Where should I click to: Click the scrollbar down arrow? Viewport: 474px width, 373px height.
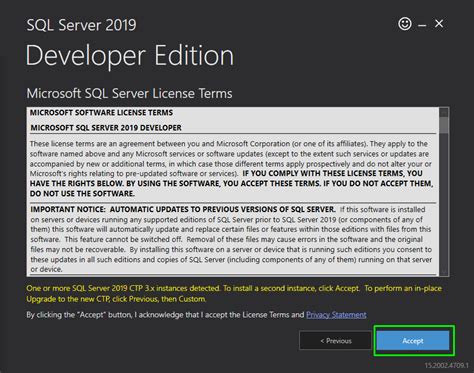pyautogui.click(x=444, y=272)
